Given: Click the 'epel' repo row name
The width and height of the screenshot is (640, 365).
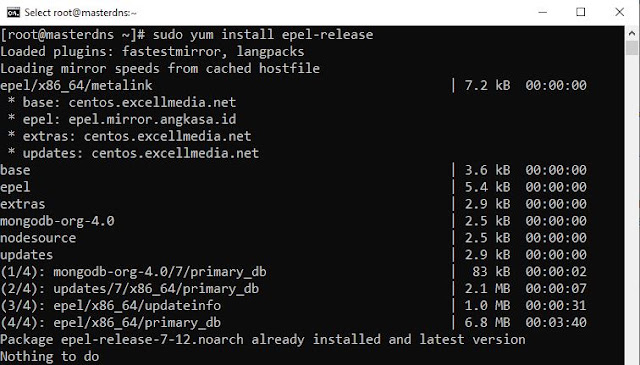Looking at the screenshot, I should pos(15,187).
